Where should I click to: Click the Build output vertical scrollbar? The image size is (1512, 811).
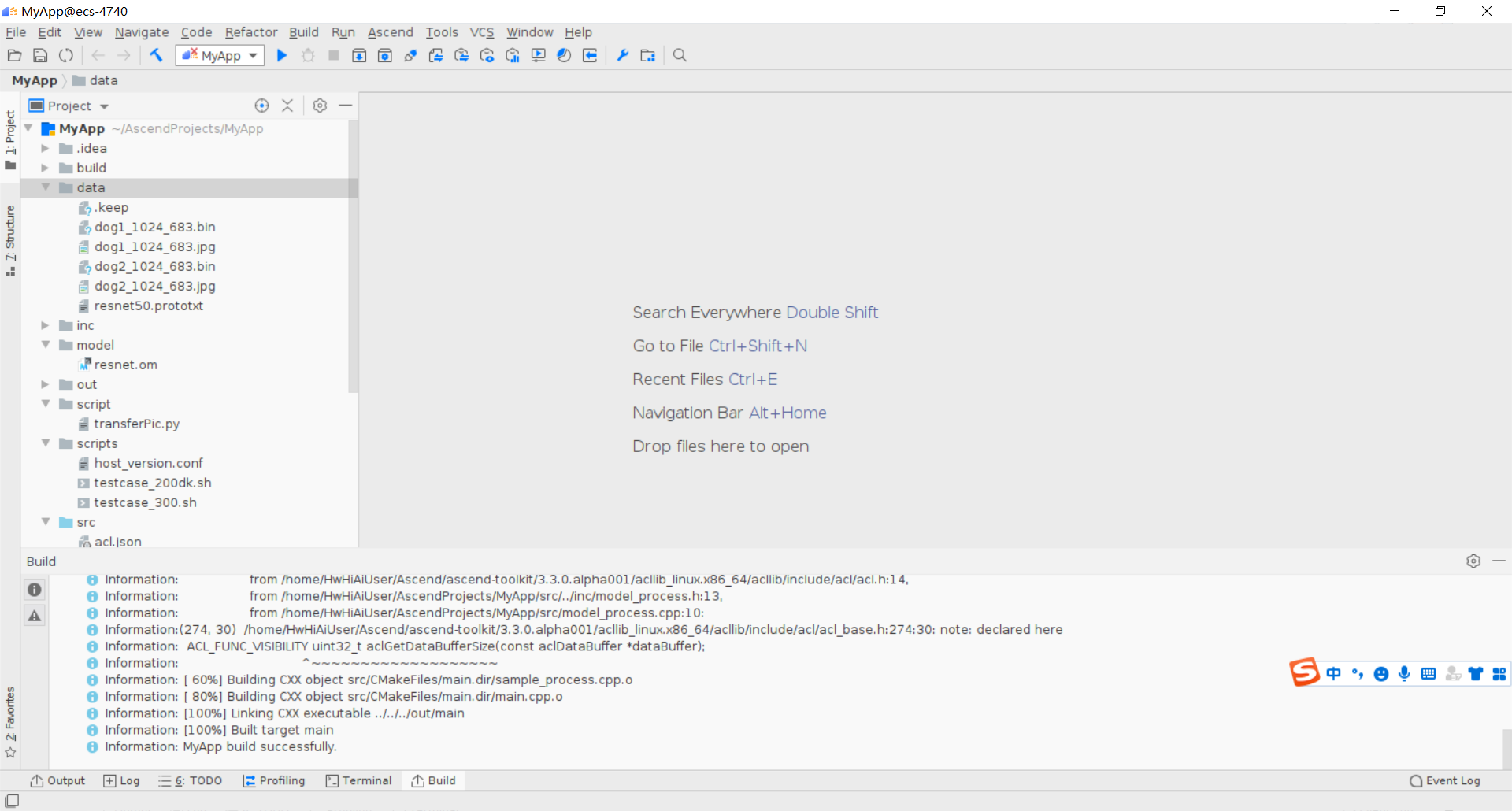tap(1506, 748)
